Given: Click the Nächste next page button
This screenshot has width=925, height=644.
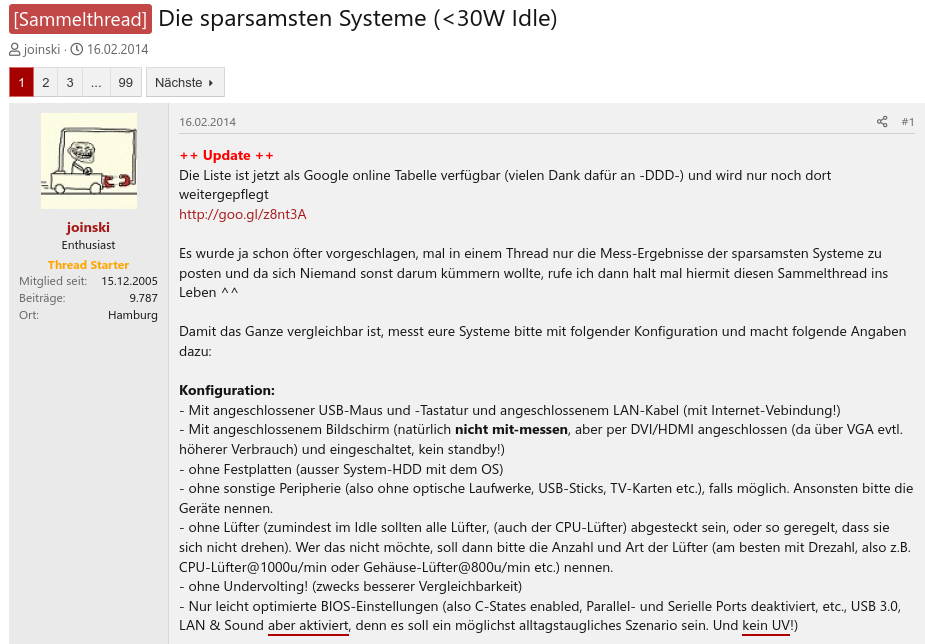Looking at the screenshot, I should click(184, 83).
